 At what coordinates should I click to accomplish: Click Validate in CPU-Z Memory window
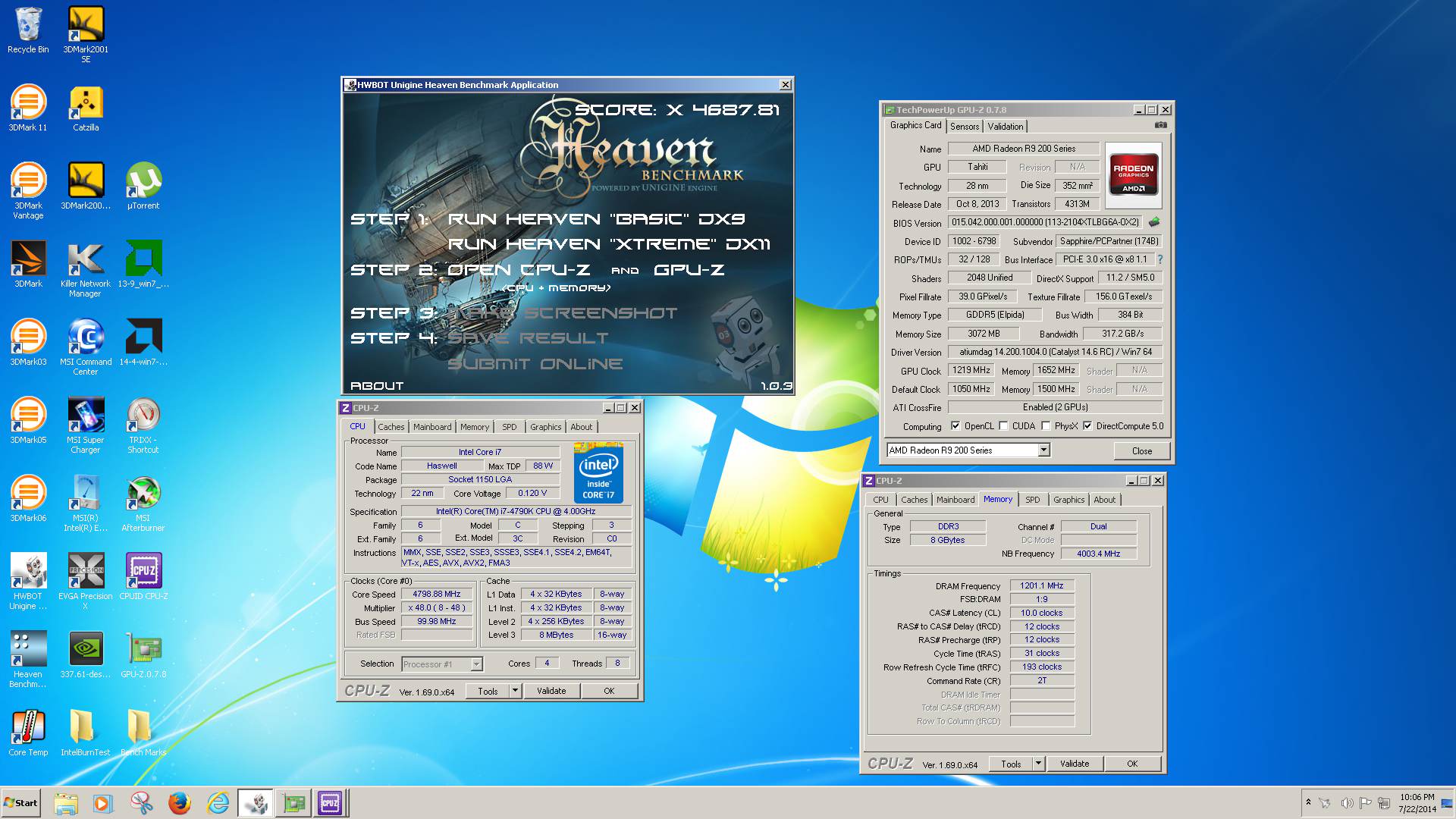(x=1075, y=764)
